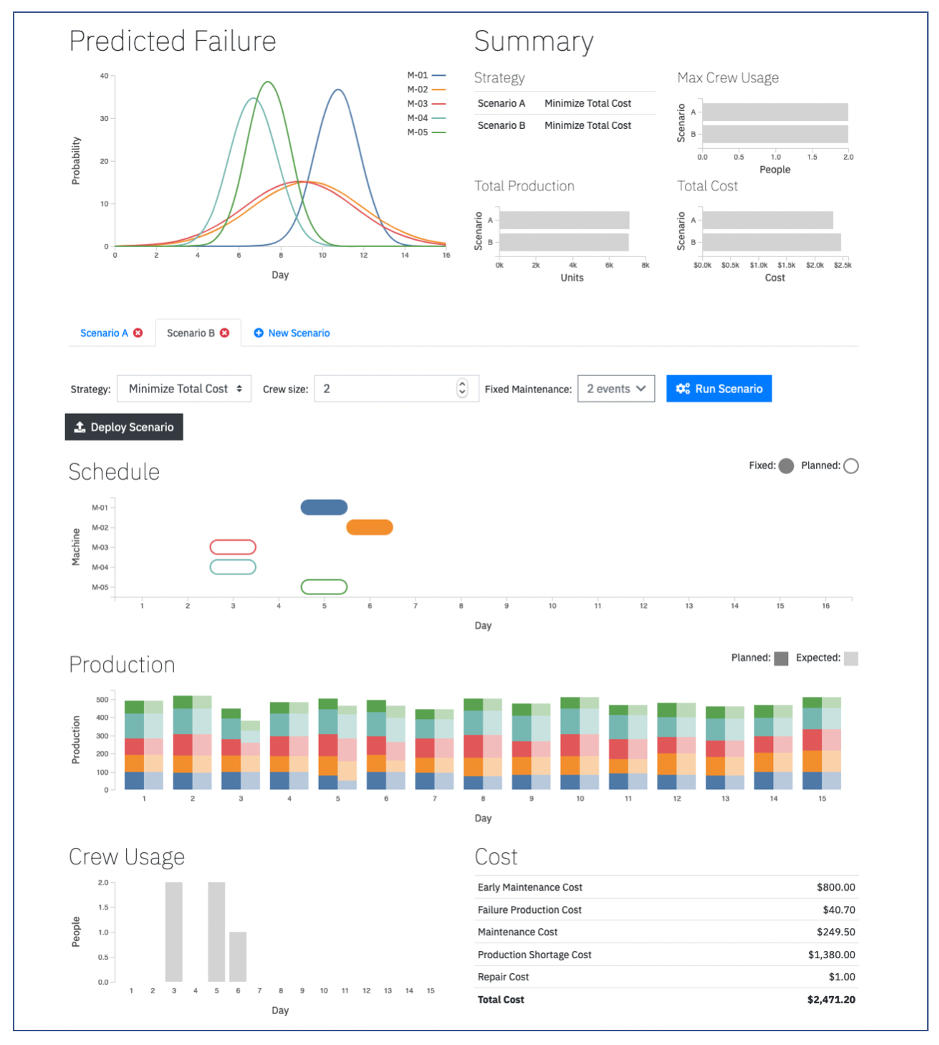This screenshot has height=1045, width=939.
Task: Click the Crew Usage section heading
Action: point(127,857)
